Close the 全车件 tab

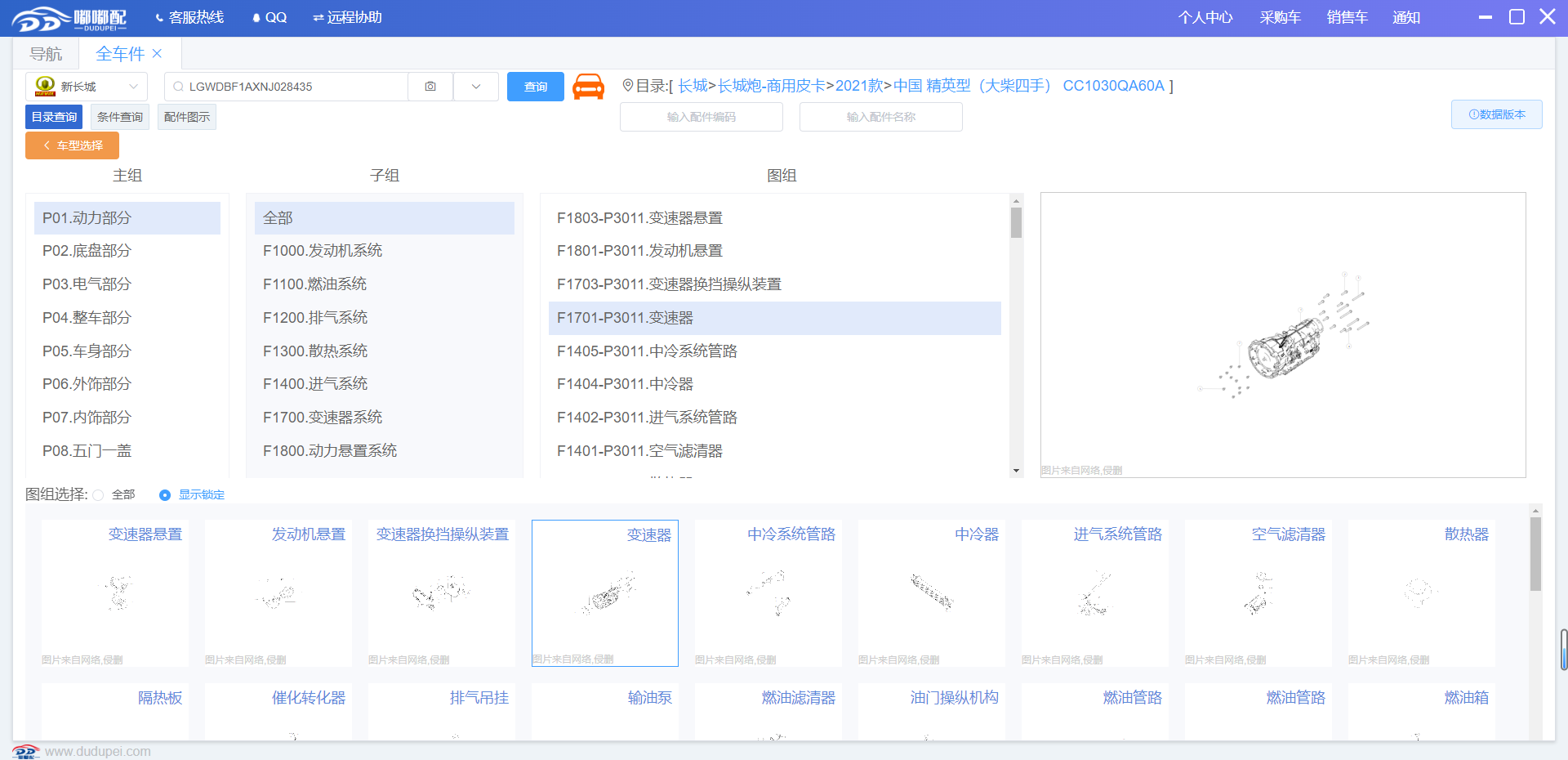coord(158,54)
